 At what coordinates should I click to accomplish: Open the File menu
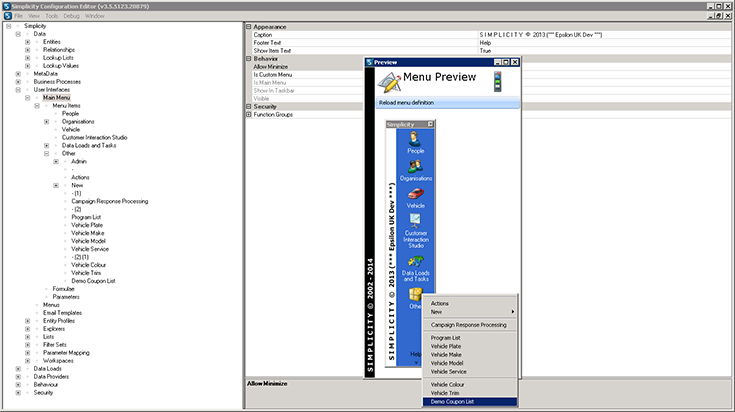[x=18, y=16]
